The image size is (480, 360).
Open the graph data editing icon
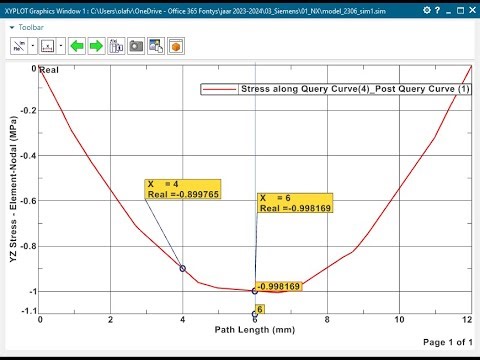point(116,46)
